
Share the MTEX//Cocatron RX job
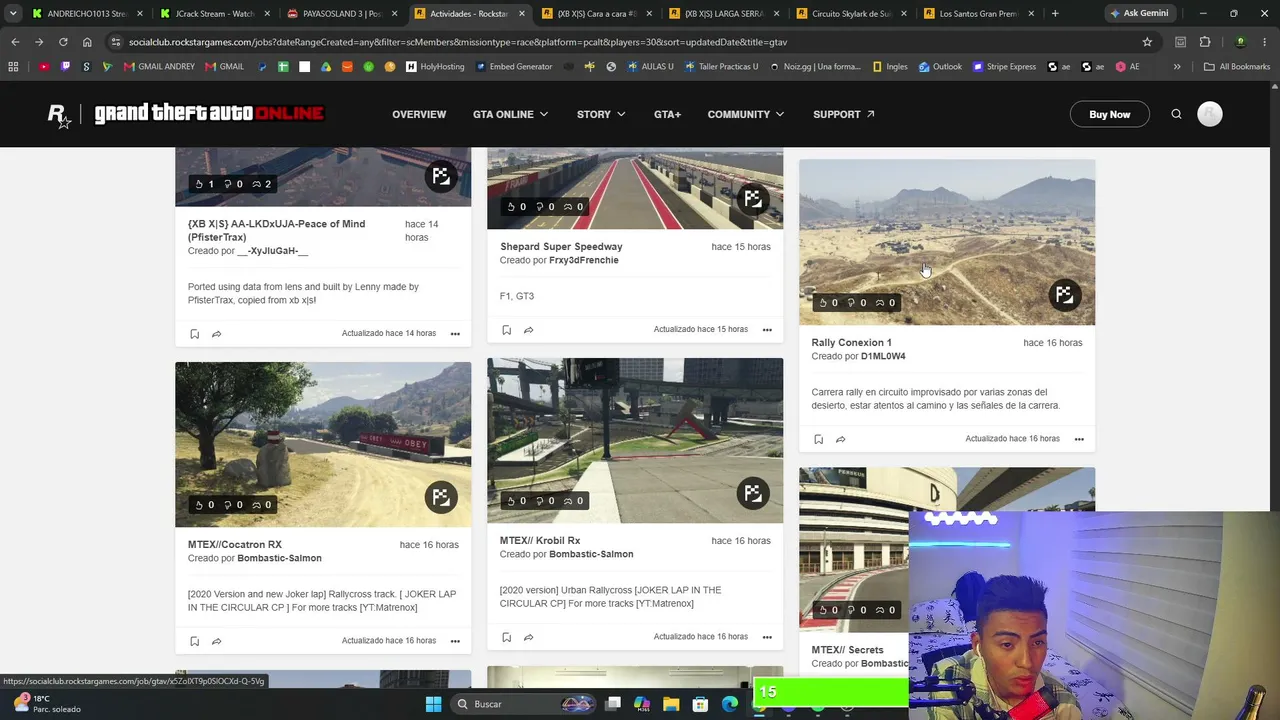pyautogui.click(x=216, y=641)
